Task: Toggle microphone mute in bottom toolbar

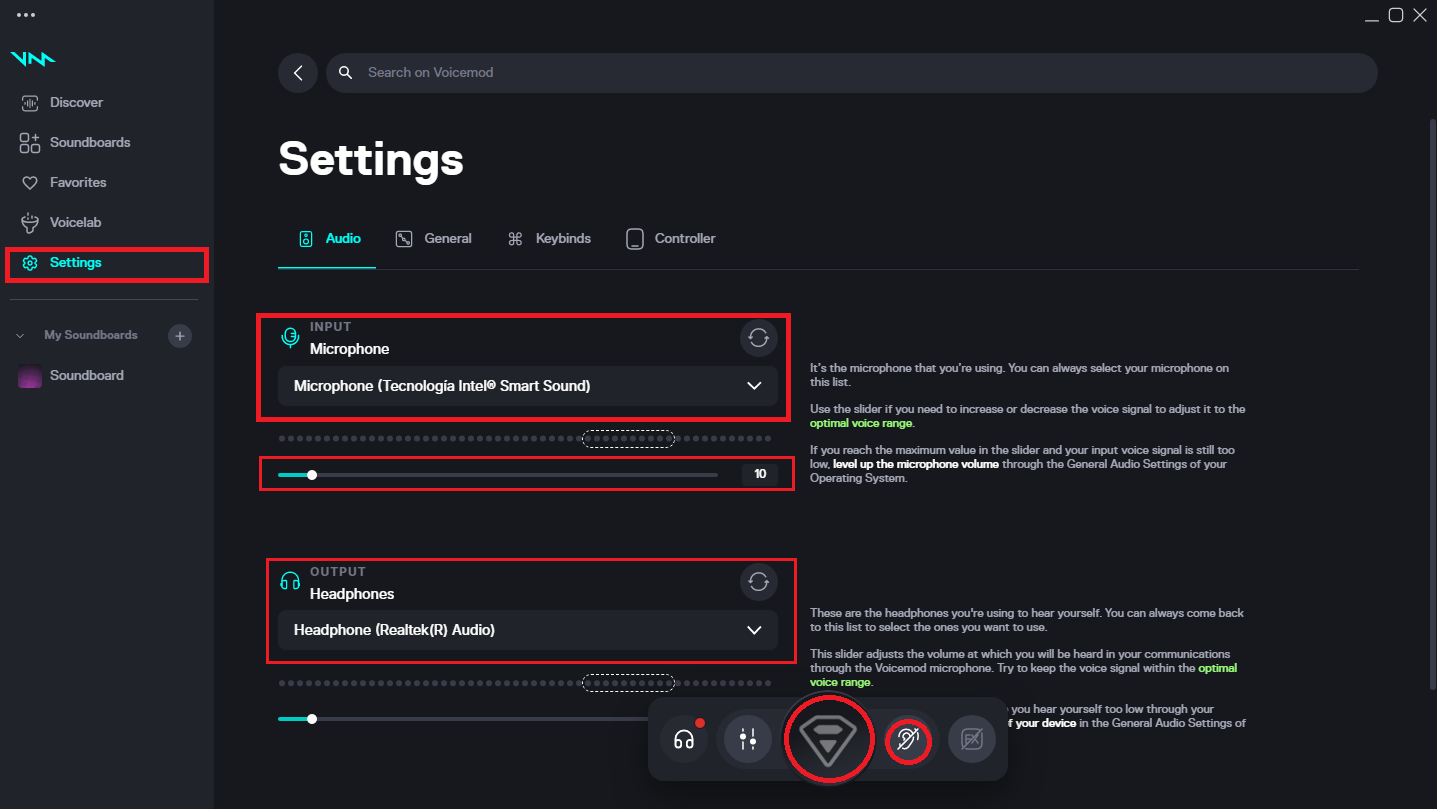Action: click(x=908, y=739)
